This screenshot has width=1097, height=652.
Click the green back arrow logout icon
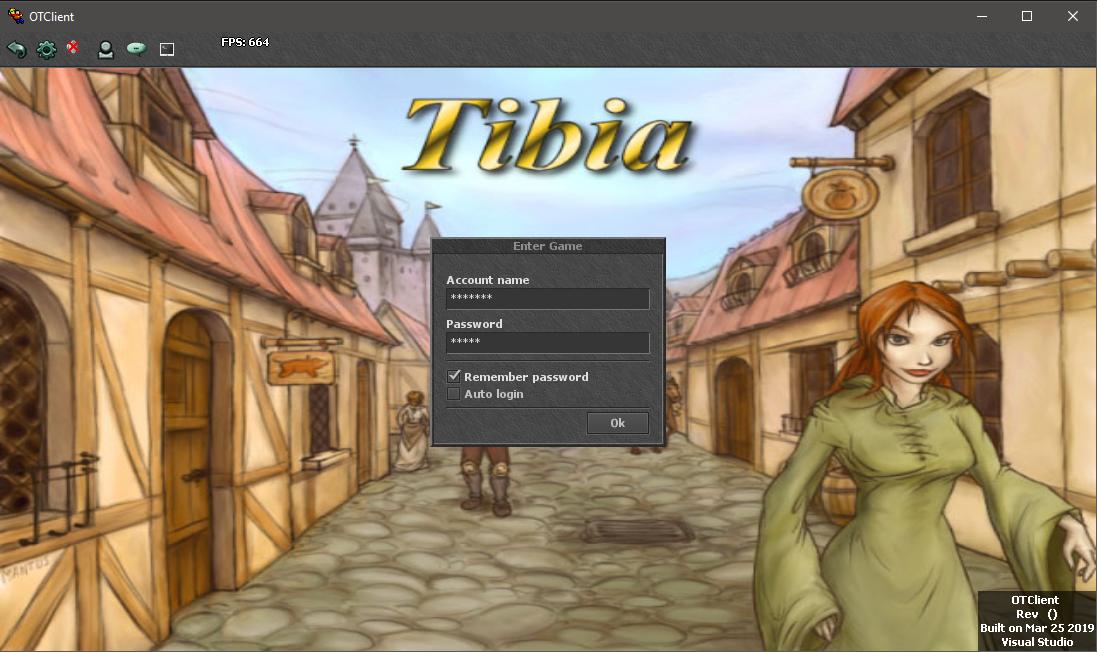[17, 49]
